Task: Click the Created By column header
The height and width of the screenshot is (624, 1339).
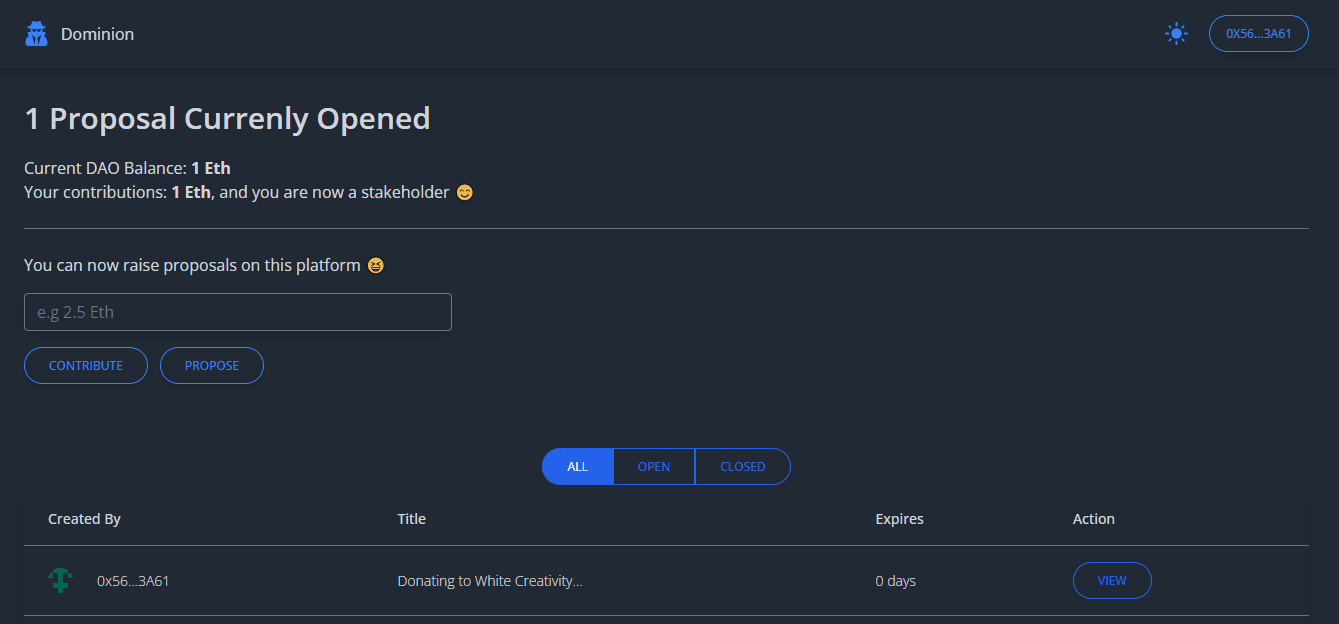Action: tap(84, 518)
